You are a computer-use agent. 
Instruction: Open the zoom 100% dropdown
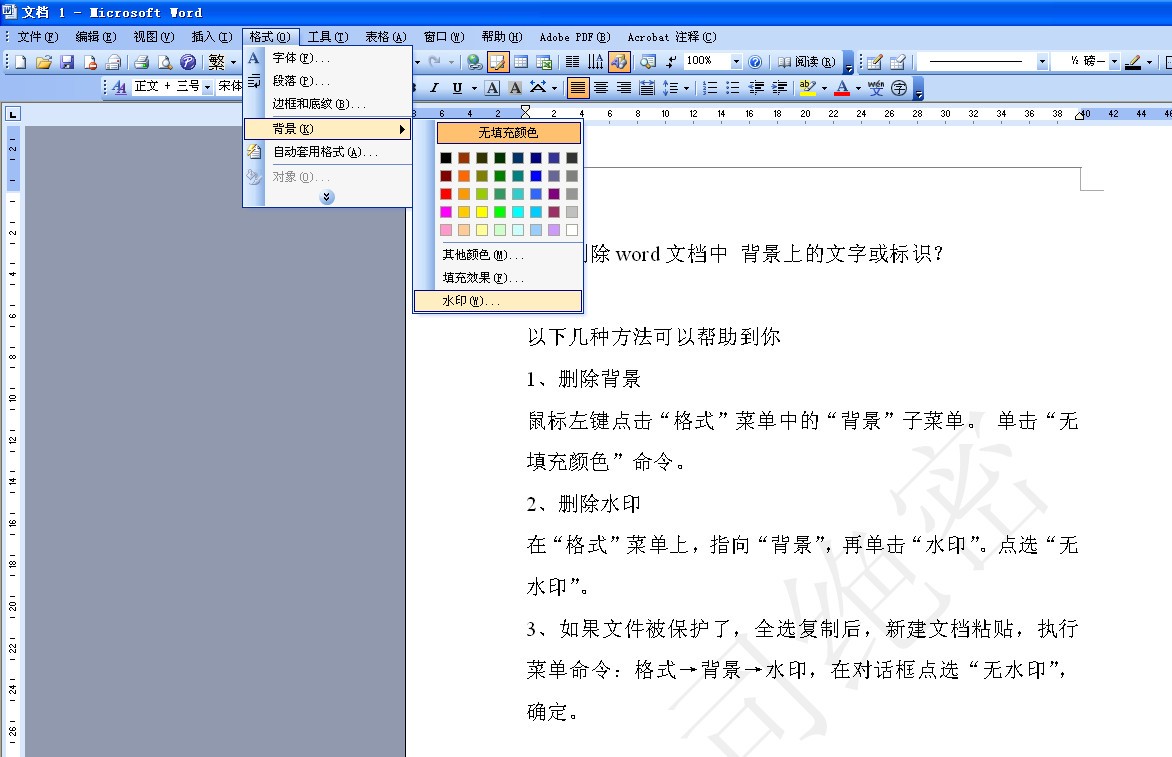pyautogui.click(x=736, y=62)
